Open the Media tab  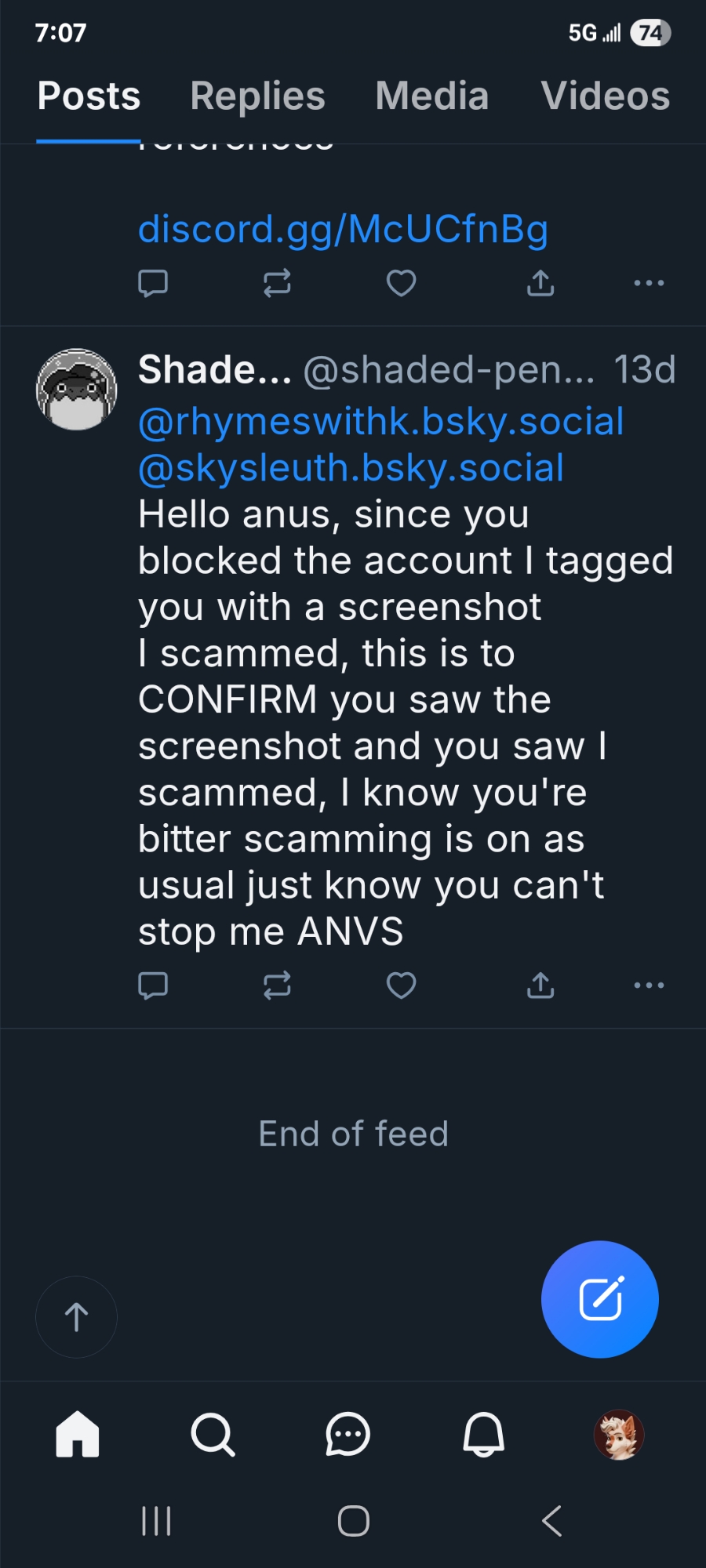[431, 96]
